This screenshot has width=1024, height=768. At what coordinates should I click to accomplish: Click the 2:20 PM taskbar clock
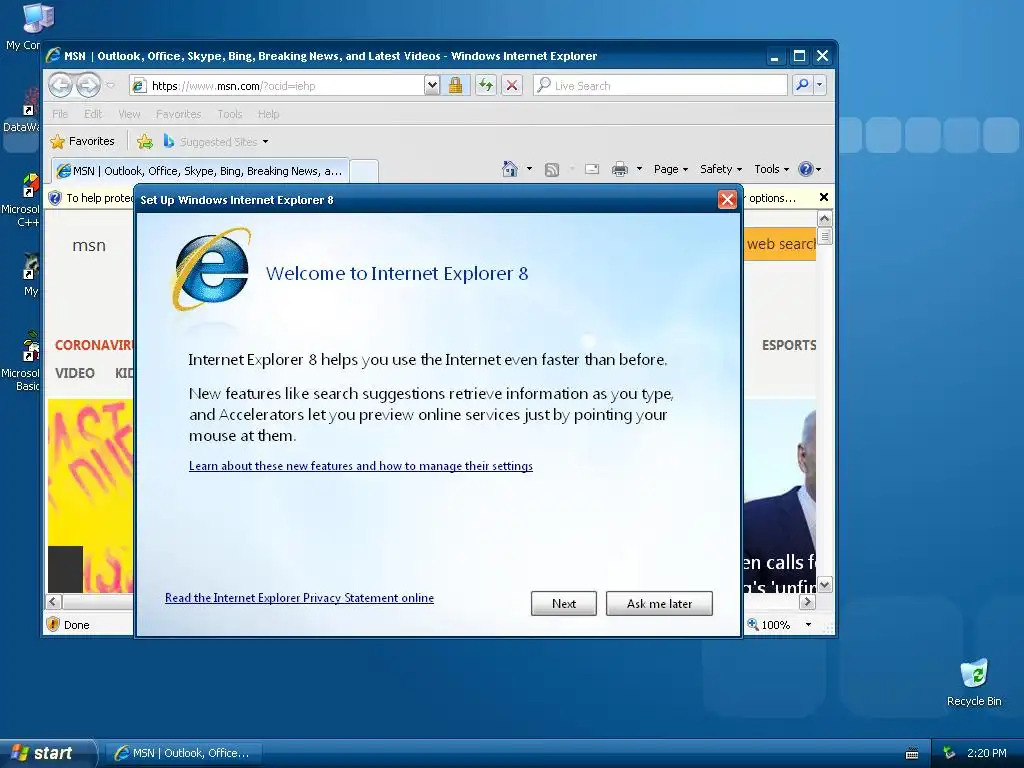(987, 753)
